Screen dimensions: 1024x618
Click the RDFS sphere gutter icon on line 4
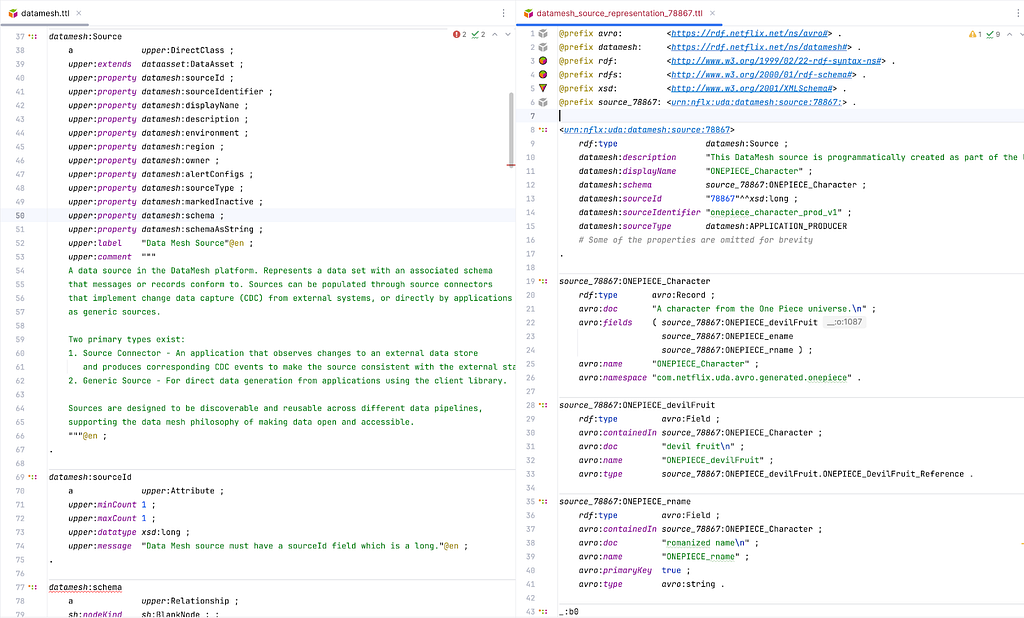[543, 74]
